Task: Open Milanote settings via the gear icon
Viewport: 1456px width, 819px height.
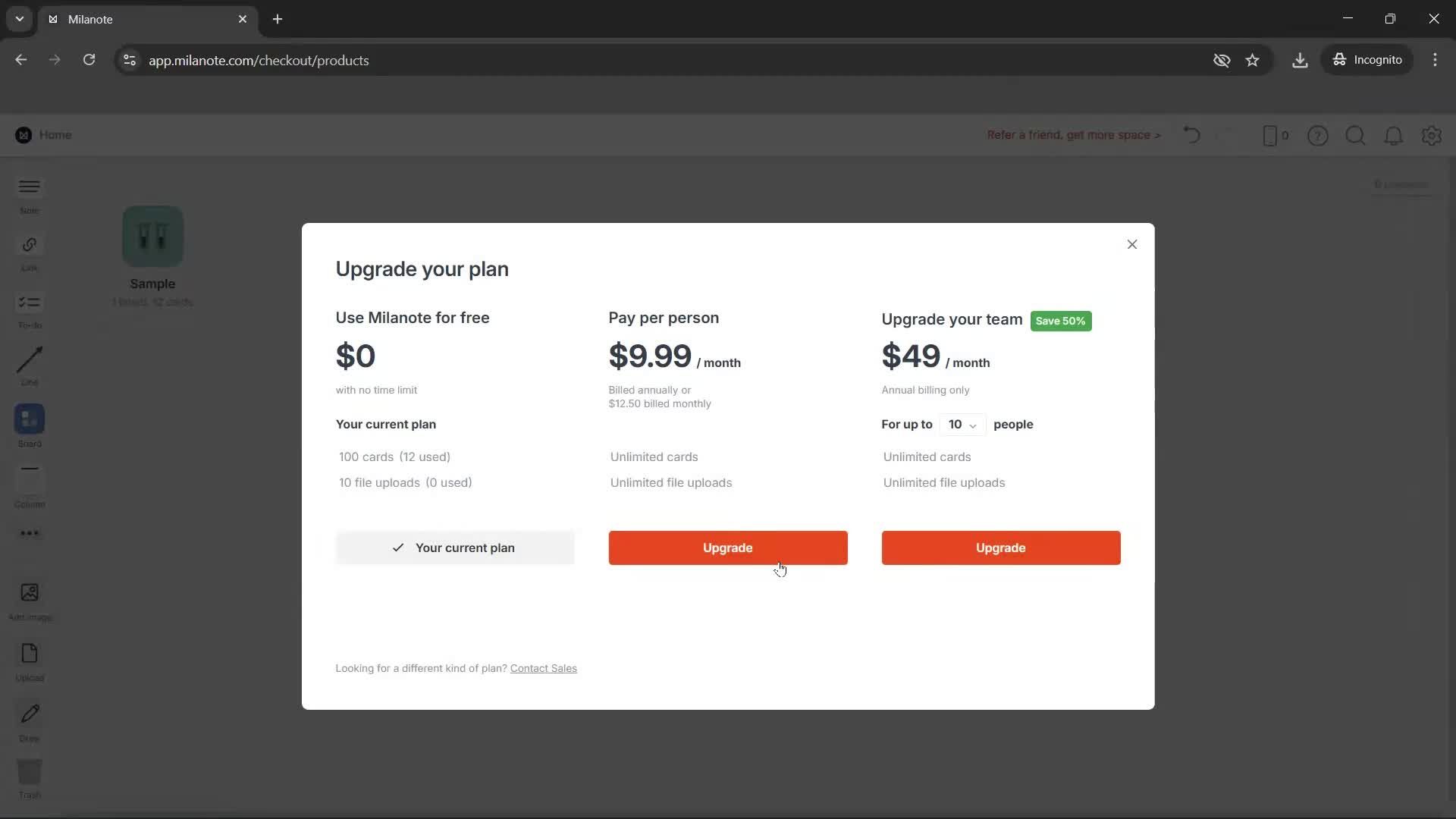Action: (x=1432, y=135)
